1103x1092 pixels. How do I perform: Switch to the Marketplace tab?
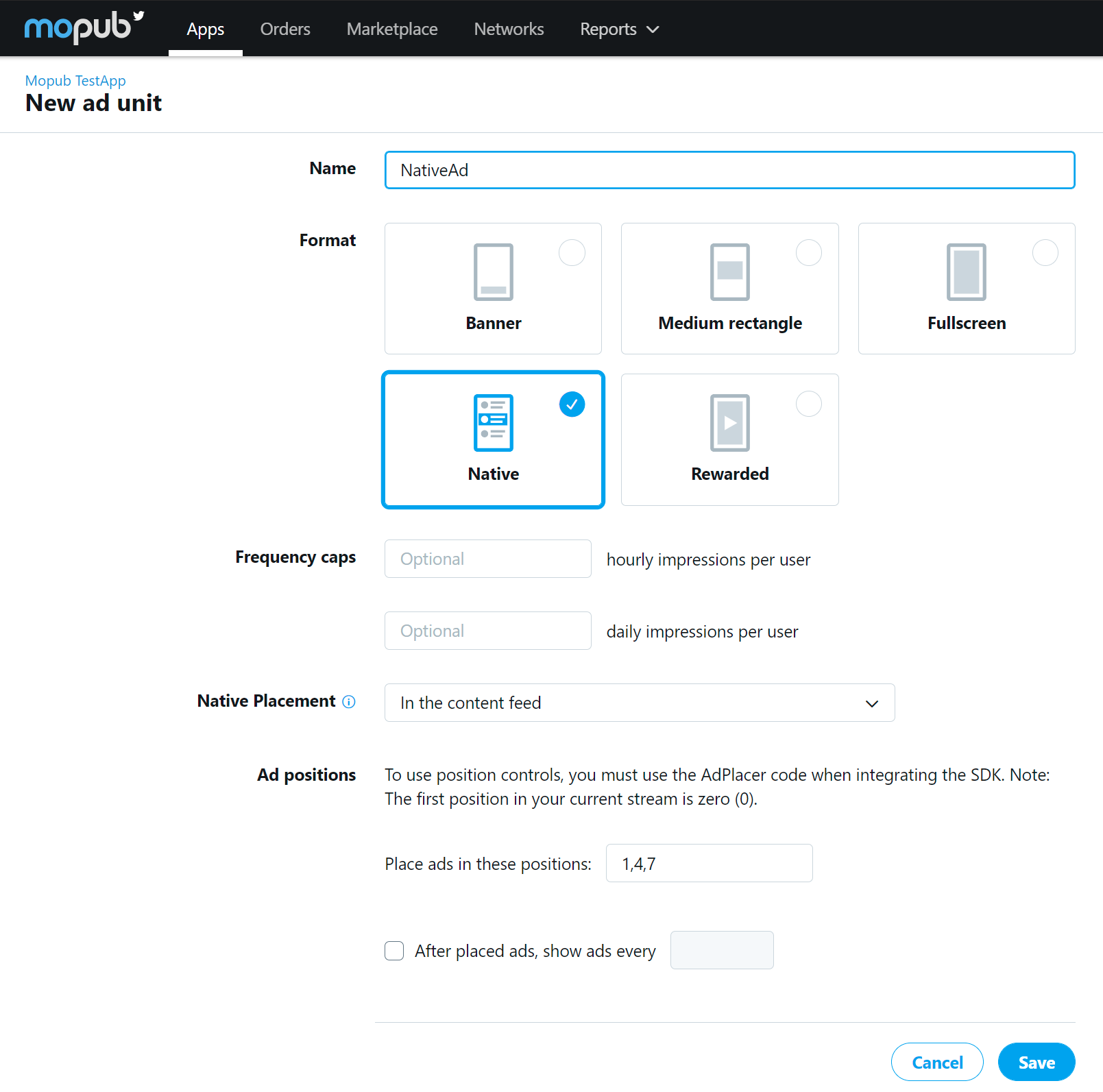point(392,29)
